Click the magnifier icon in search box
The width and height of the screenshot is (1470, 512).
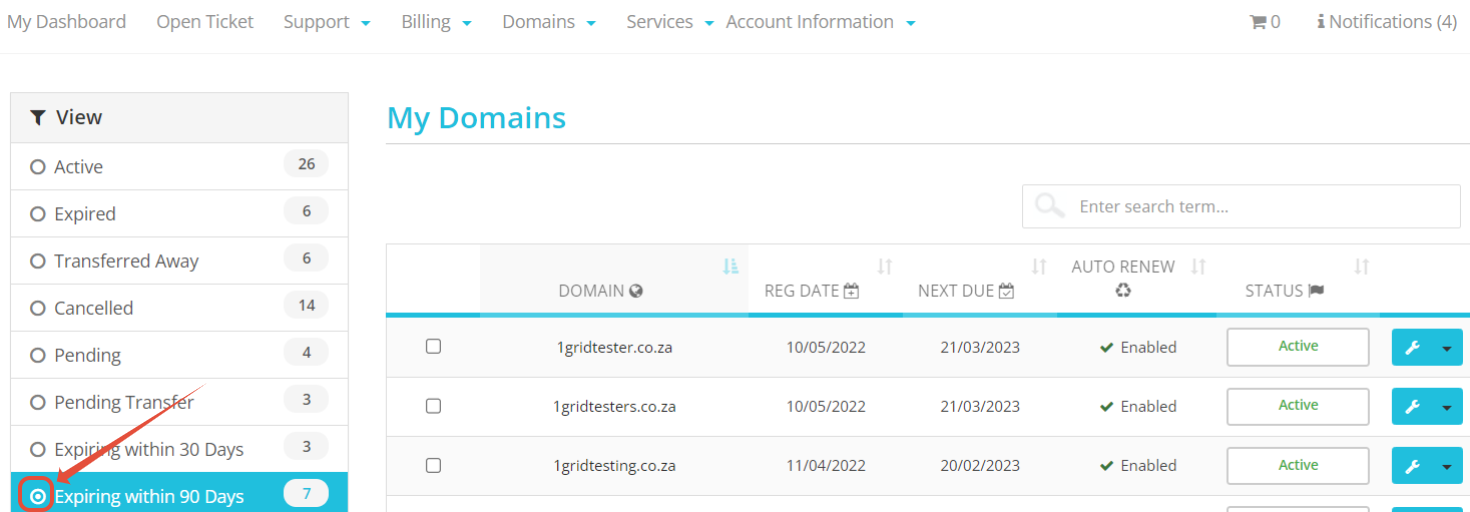pos(1049,206)
